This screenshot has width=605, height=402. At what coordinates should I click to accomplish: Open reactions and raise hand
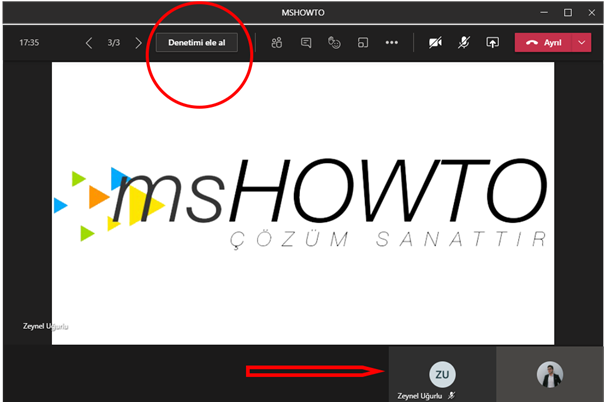coord(334,42)
